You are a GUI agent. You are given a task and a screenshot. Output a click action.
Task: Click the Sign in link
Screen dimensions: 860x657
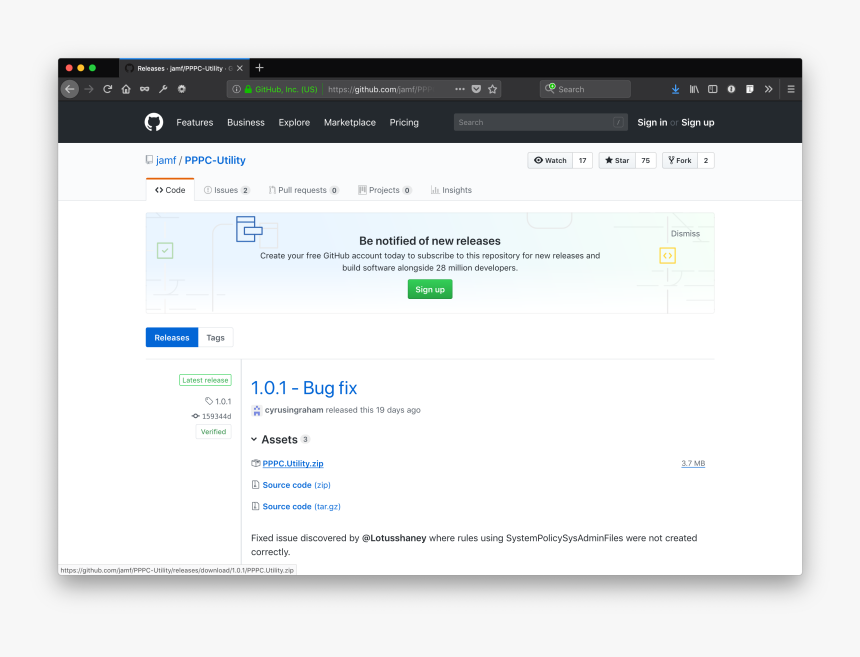point(652,122)
